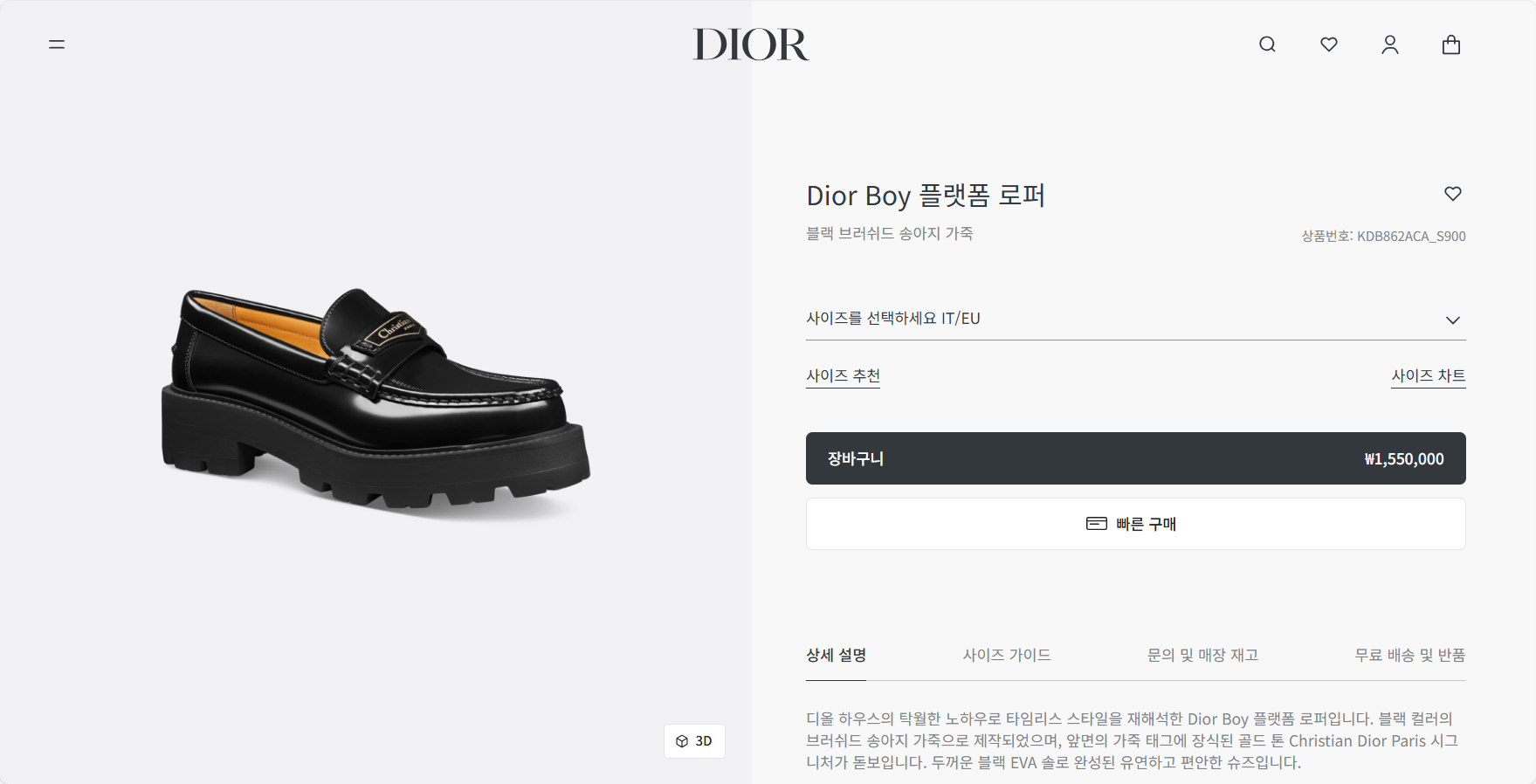Image resolution: width=1536 pixels, height=784 pixels.
Task: Open the 사이즈 추천 link
Action: click(x=843, y=376)
